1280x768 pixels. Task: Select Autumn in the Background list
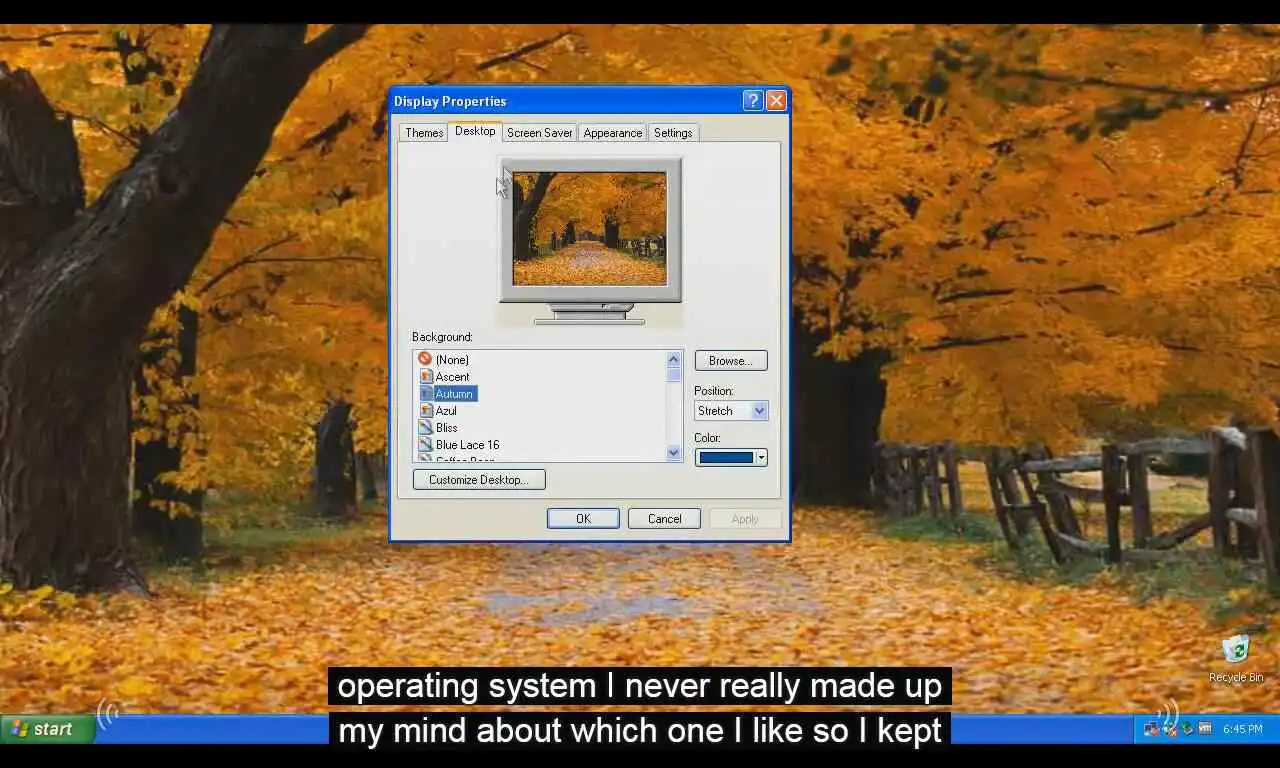point(455,394)
